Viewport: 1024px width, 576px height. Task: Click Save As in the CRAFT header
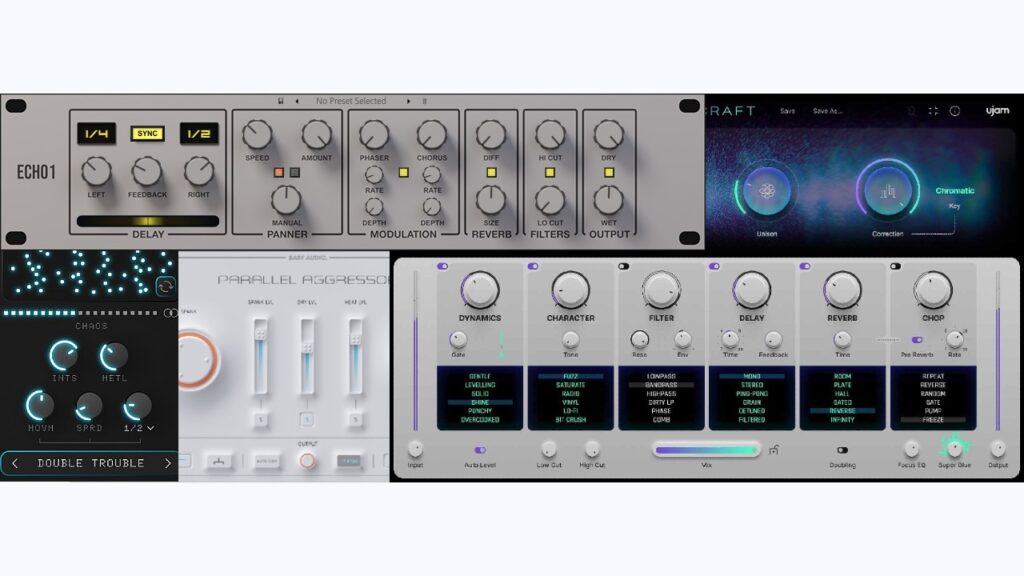click(x=827, y=111)
